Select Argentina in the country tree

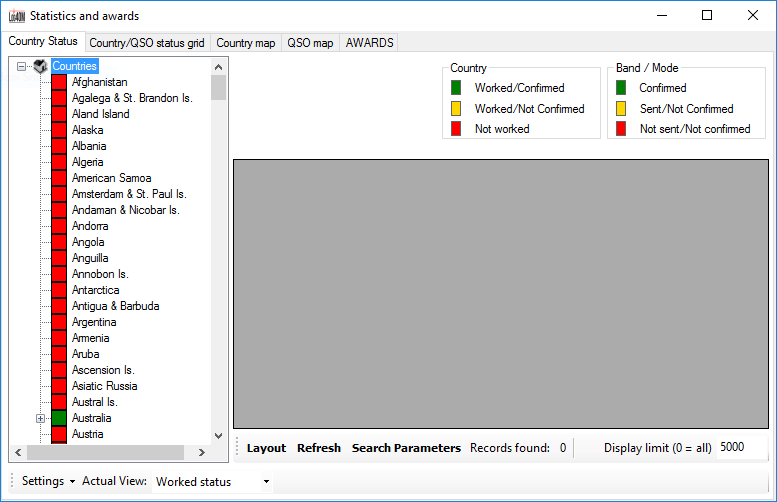pyautogui.click(x=94, y=322)
